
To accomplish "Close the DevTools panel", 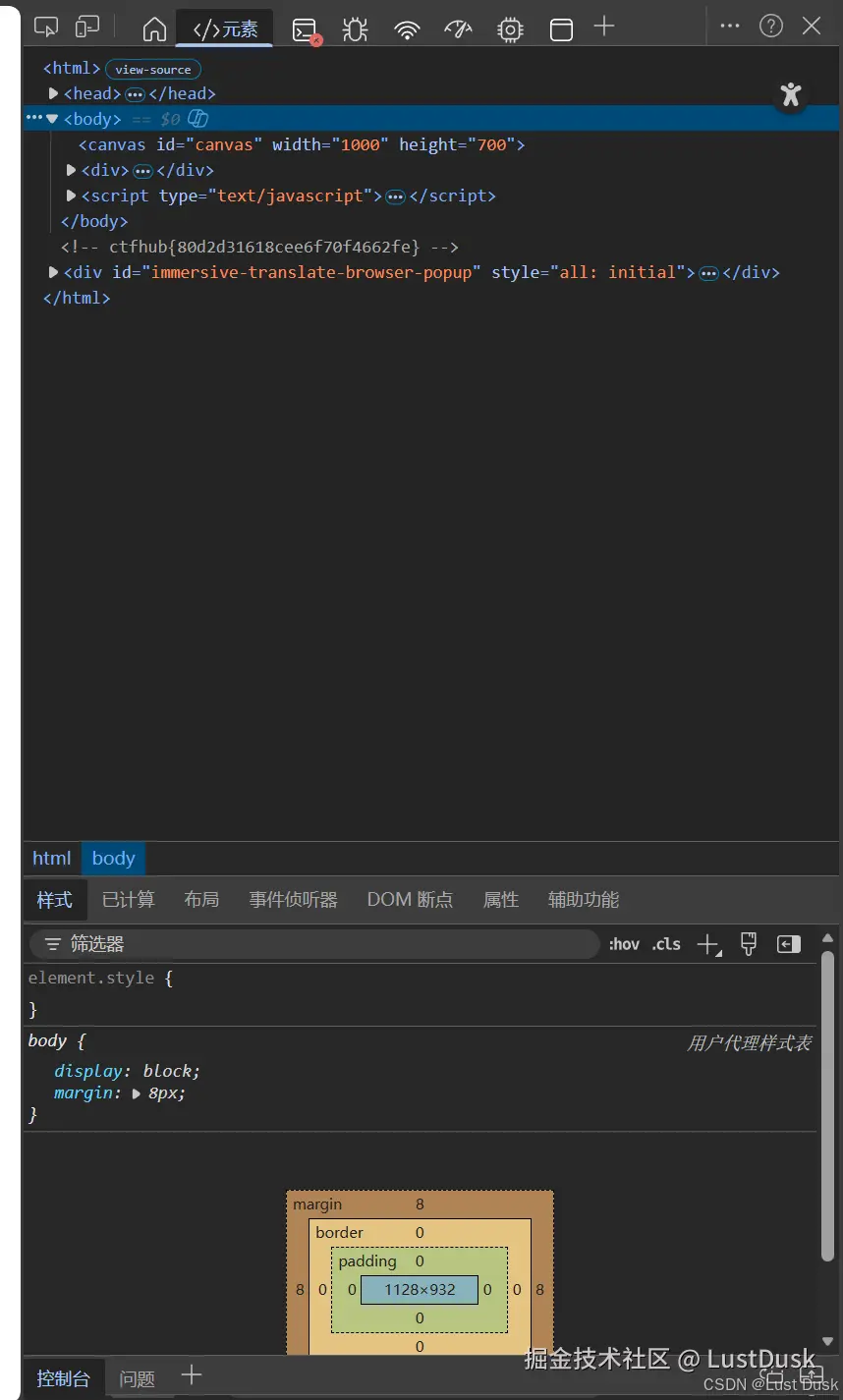I will [x=812, y=27].
